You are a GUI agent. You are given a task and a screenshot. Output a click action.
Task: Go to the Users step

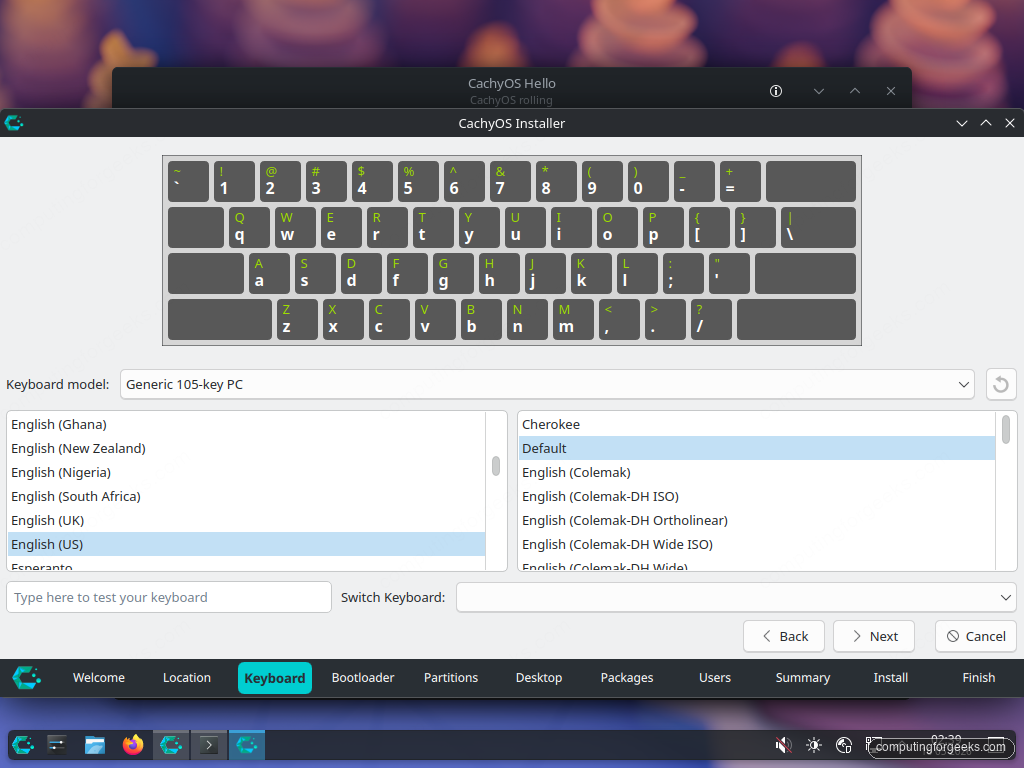point(714,677)
